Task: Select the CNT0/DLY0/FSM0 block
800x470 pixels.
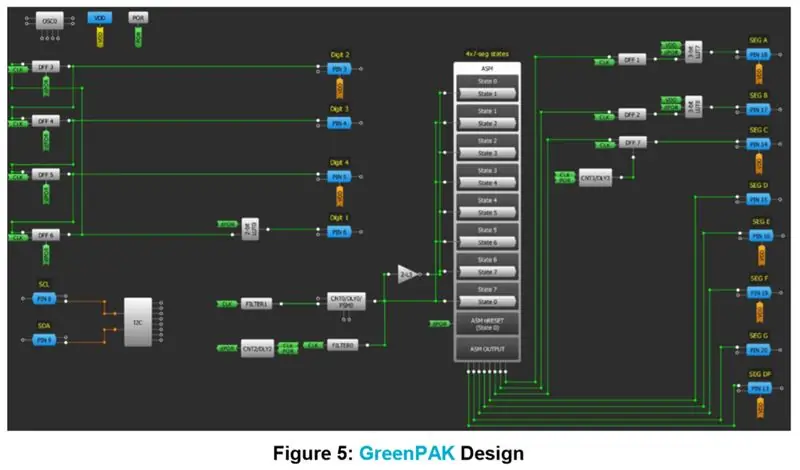Action: (x=346, y=302)
